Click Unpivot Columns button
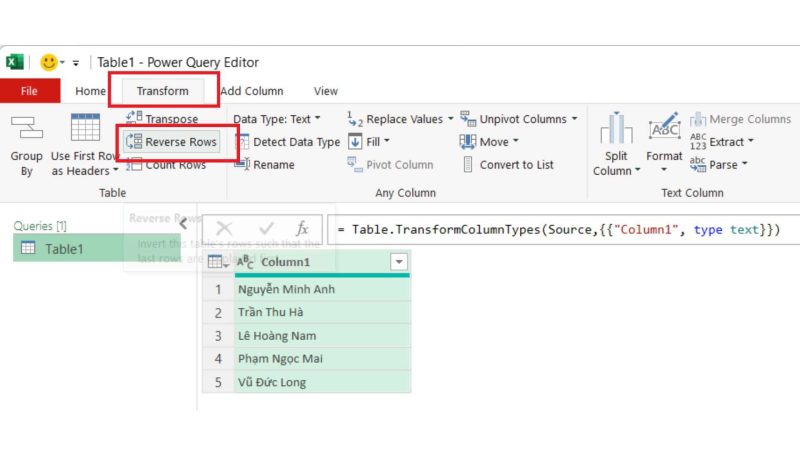 (513, 119)
